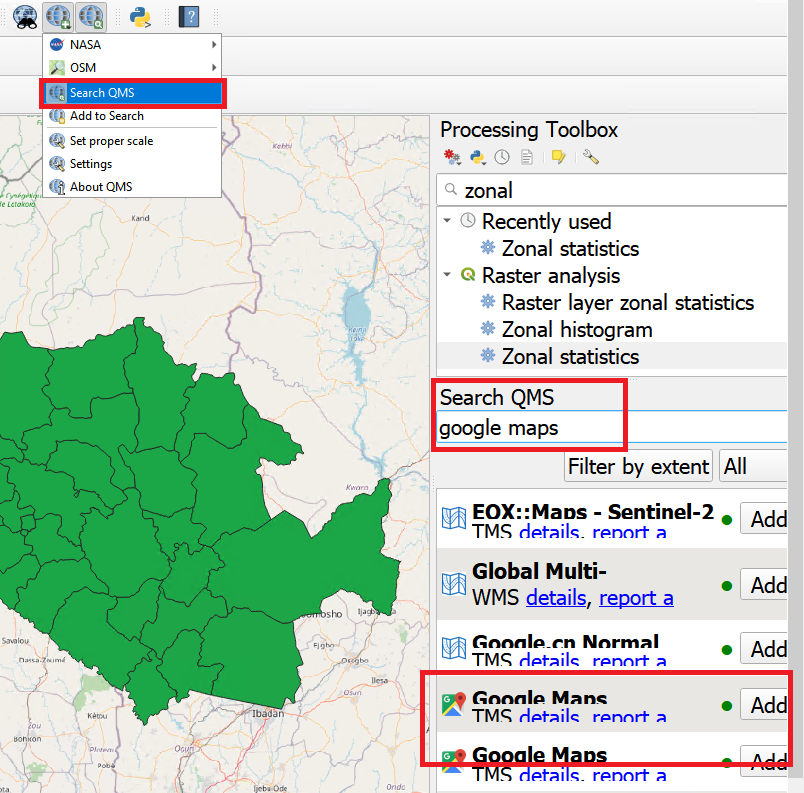This screenshot has width=804, height=793.
Task: Click the Recently used group label
Action: point(546,221)
